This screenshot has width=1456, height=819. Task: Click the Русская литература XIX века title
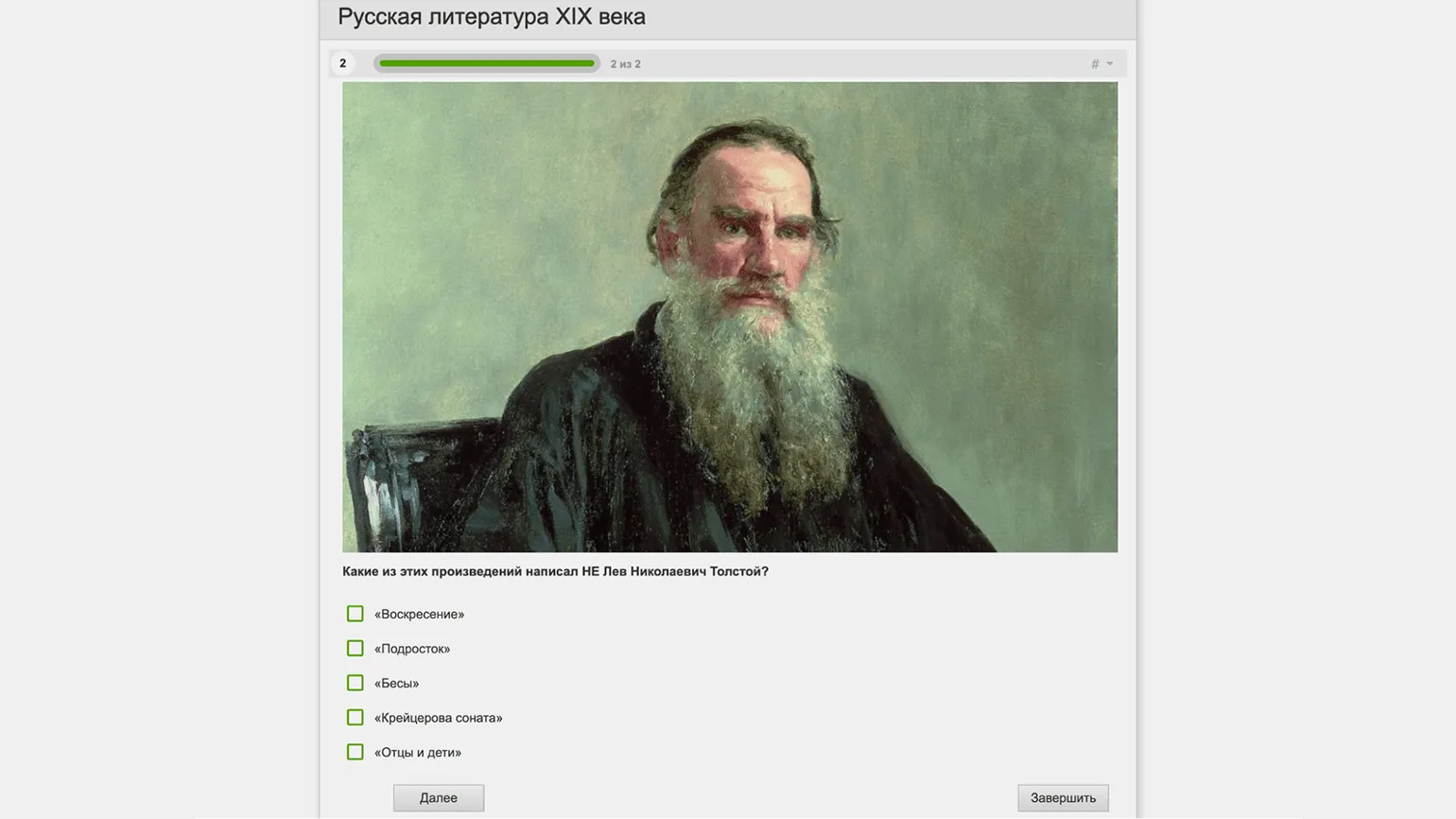492,17
